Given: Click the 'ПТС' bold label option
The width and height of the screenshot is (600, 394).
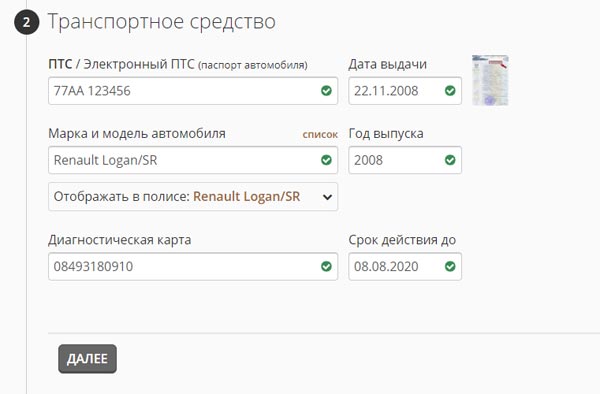Looking at the screenshot, I should (60, 64).
